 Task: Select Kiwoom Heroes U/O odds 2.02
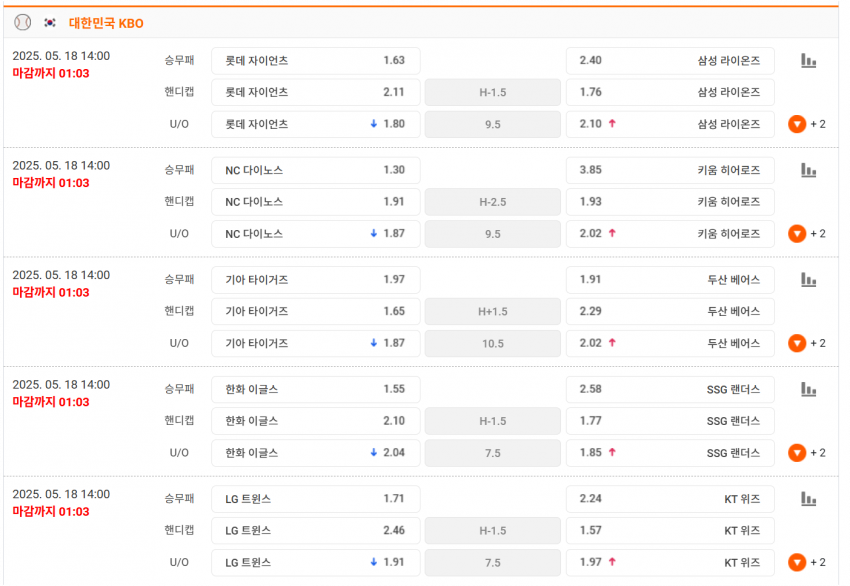click(670, 234)
